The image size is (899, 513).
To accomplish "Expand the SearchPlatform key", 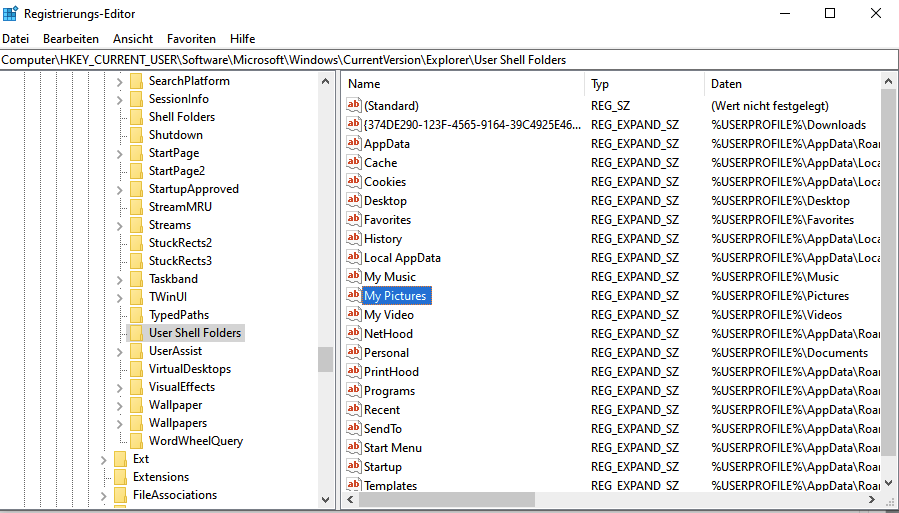I will 119,81.
